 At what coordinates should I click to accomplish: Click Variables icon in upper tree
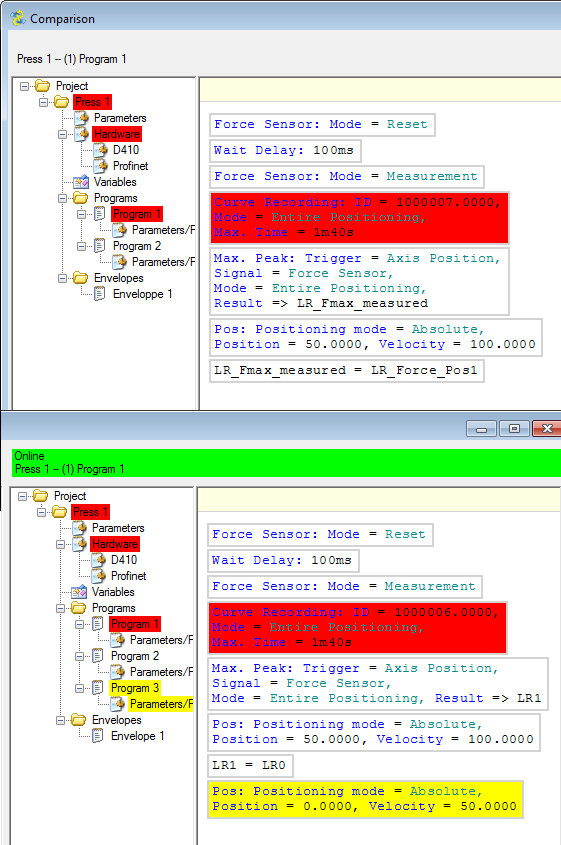pos(81,182)
